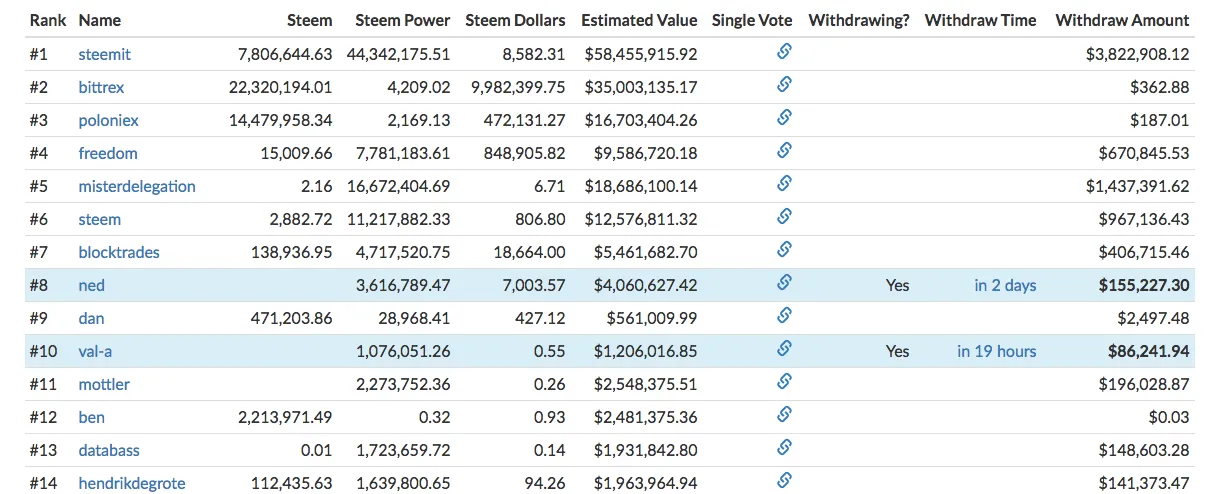Open the ned account link
The width and height of the screenshot is (1214, 494).
[x=92, y=285]
